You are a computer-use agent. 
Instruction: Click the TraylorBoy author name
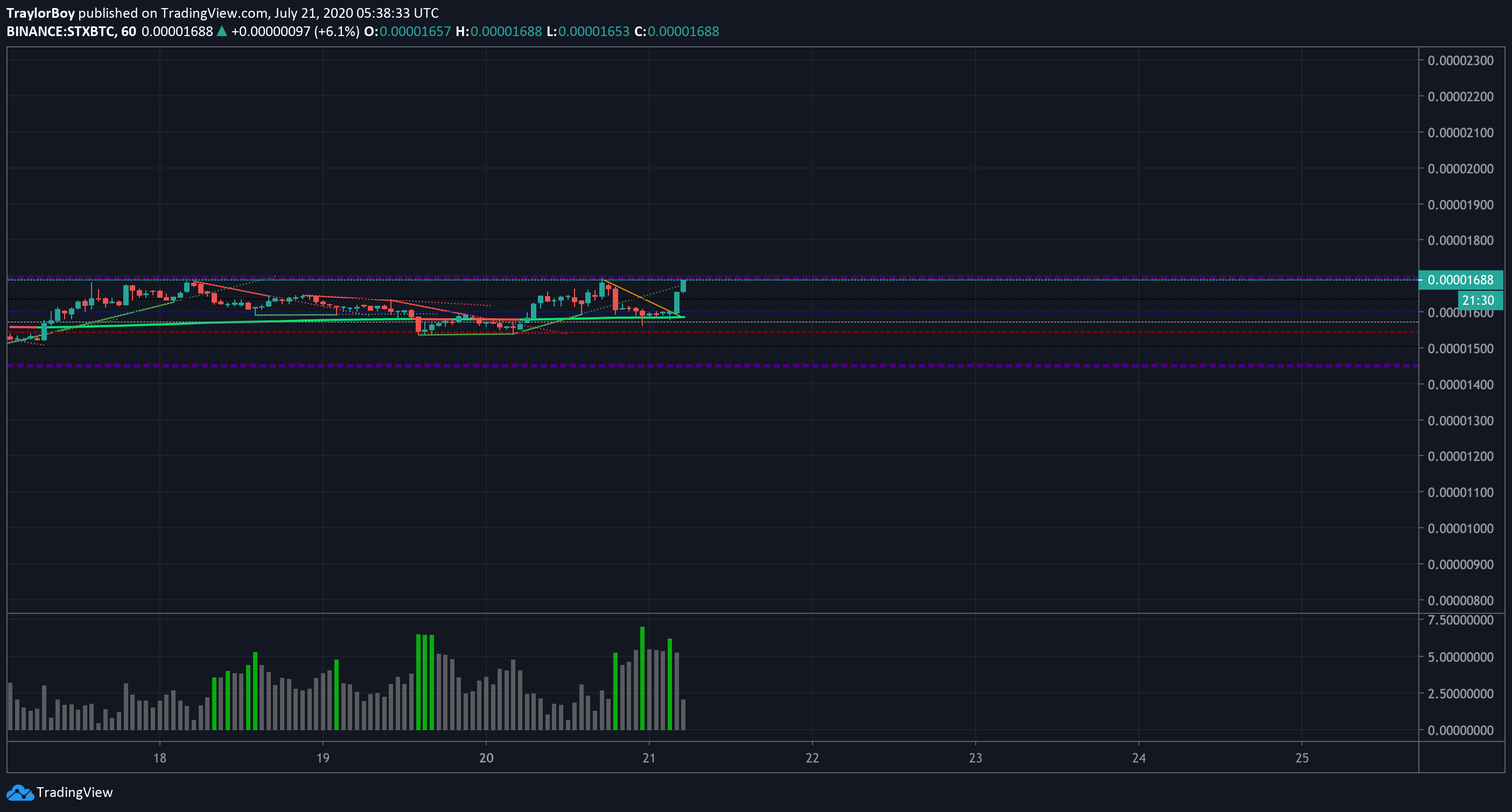(x=40, y=13)
